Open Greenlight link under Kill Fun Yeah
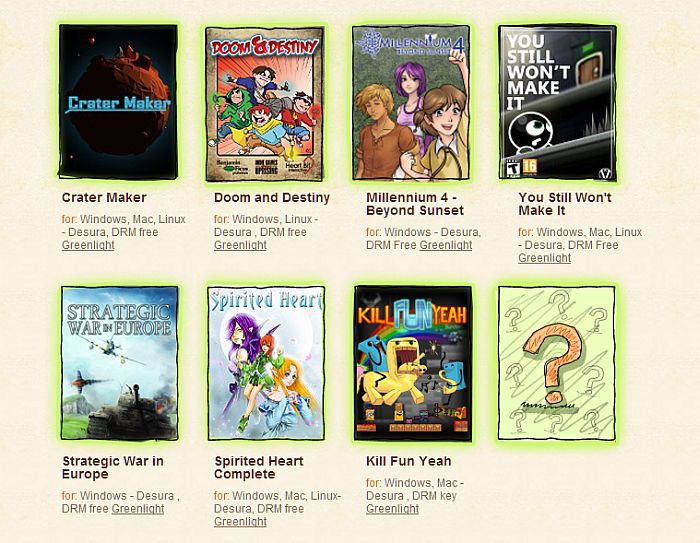Image resolution: width=700 pixels, height=543 pixels. pyautogui.click(x=392, y=509)
